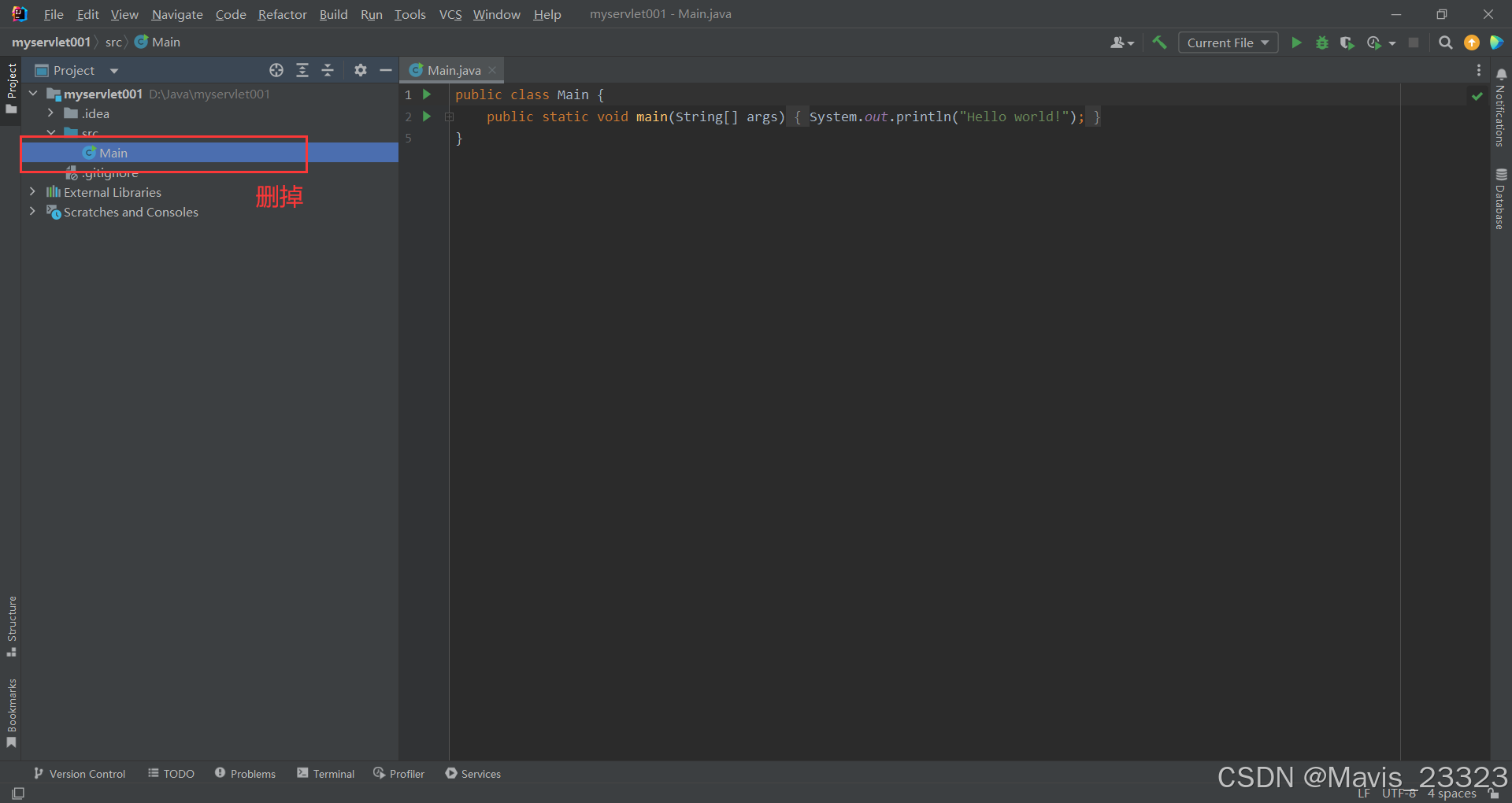Expand Scratches and Consoles
The width and height of the screenshot is (1512, 803).
tap(32, 212)
